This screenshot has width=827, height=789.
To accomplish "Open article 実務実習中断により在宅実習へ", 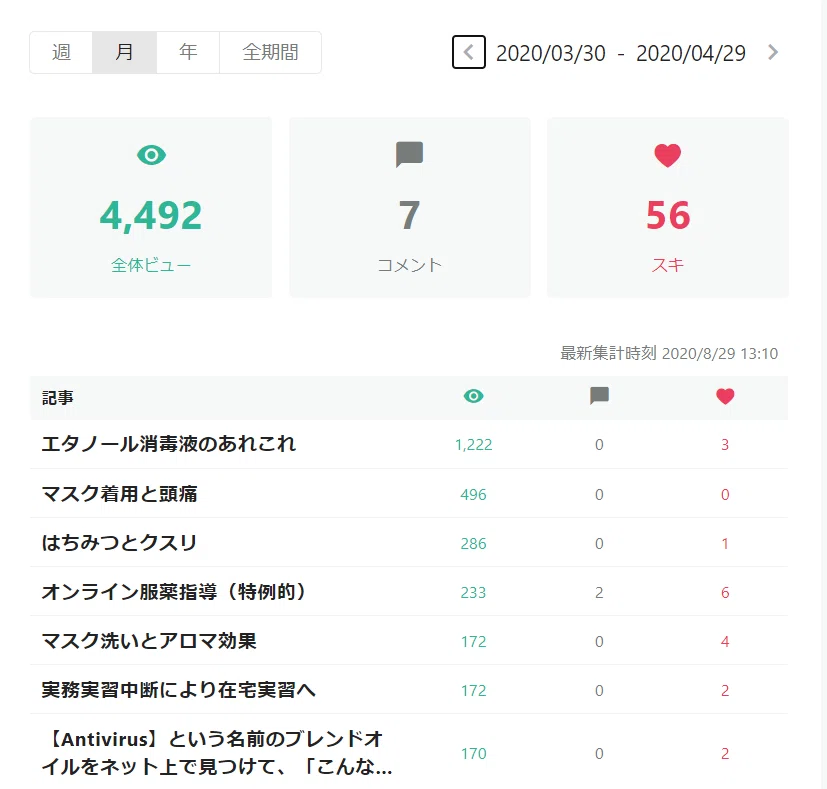I will [x=179, y=690].
